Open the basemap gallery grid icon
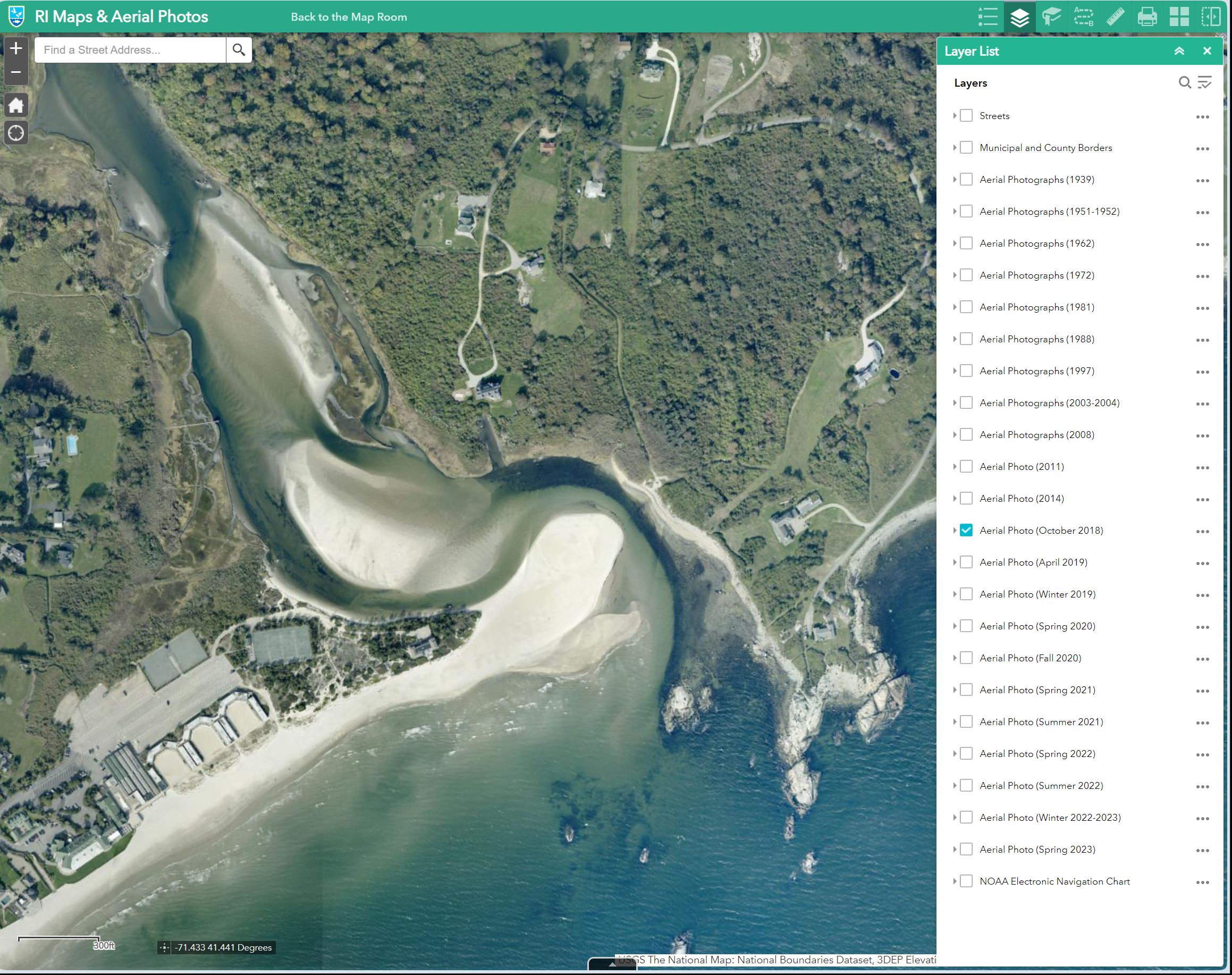The height and width of the screenshot is (975, 1232). 1179,16
